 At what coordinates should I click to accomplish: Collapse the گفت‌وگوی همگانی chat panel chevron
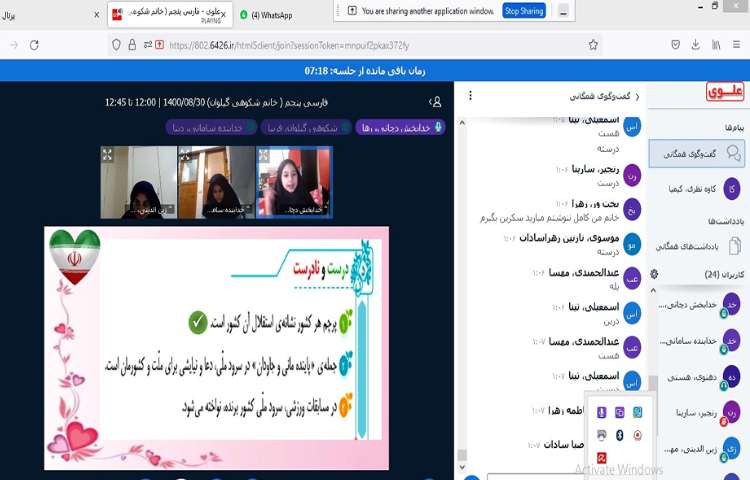click(637, 97)
